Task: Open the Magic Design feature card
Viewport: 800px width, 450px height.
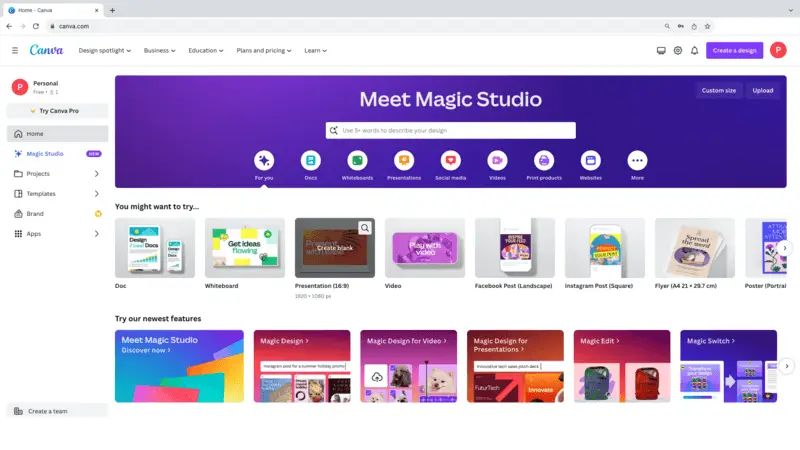Action: (302, 366)
